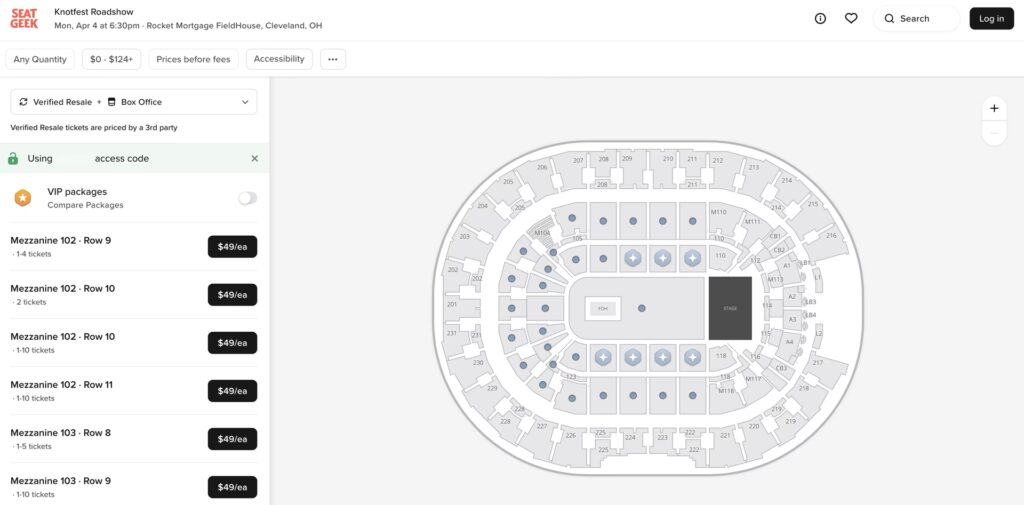Open more filters ellipsis button

333,59
